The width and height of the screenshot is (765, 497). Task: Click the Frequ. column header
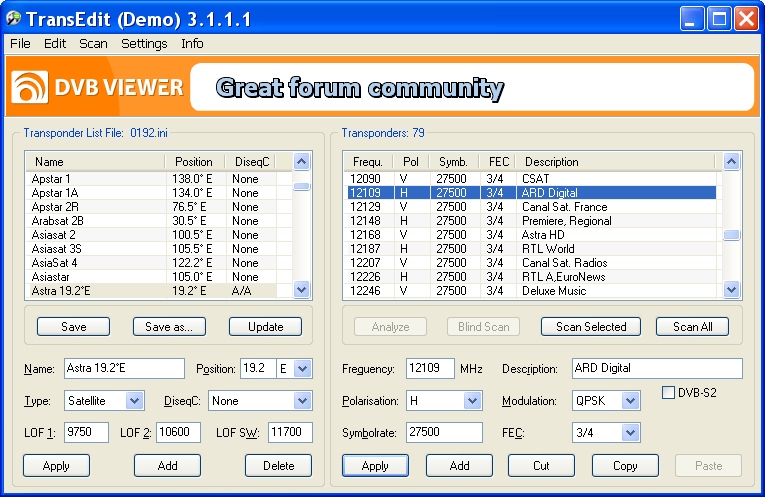[x=368, y=162]
